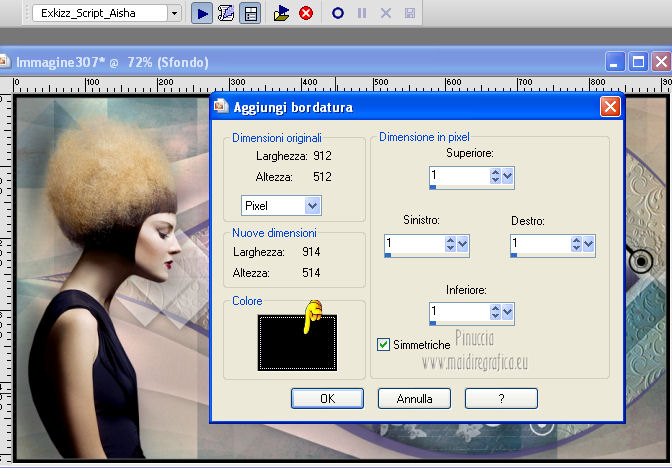Click the Inferiore spinner arrows
Viewport: 672px width, 468px height.
click(495, 312)
